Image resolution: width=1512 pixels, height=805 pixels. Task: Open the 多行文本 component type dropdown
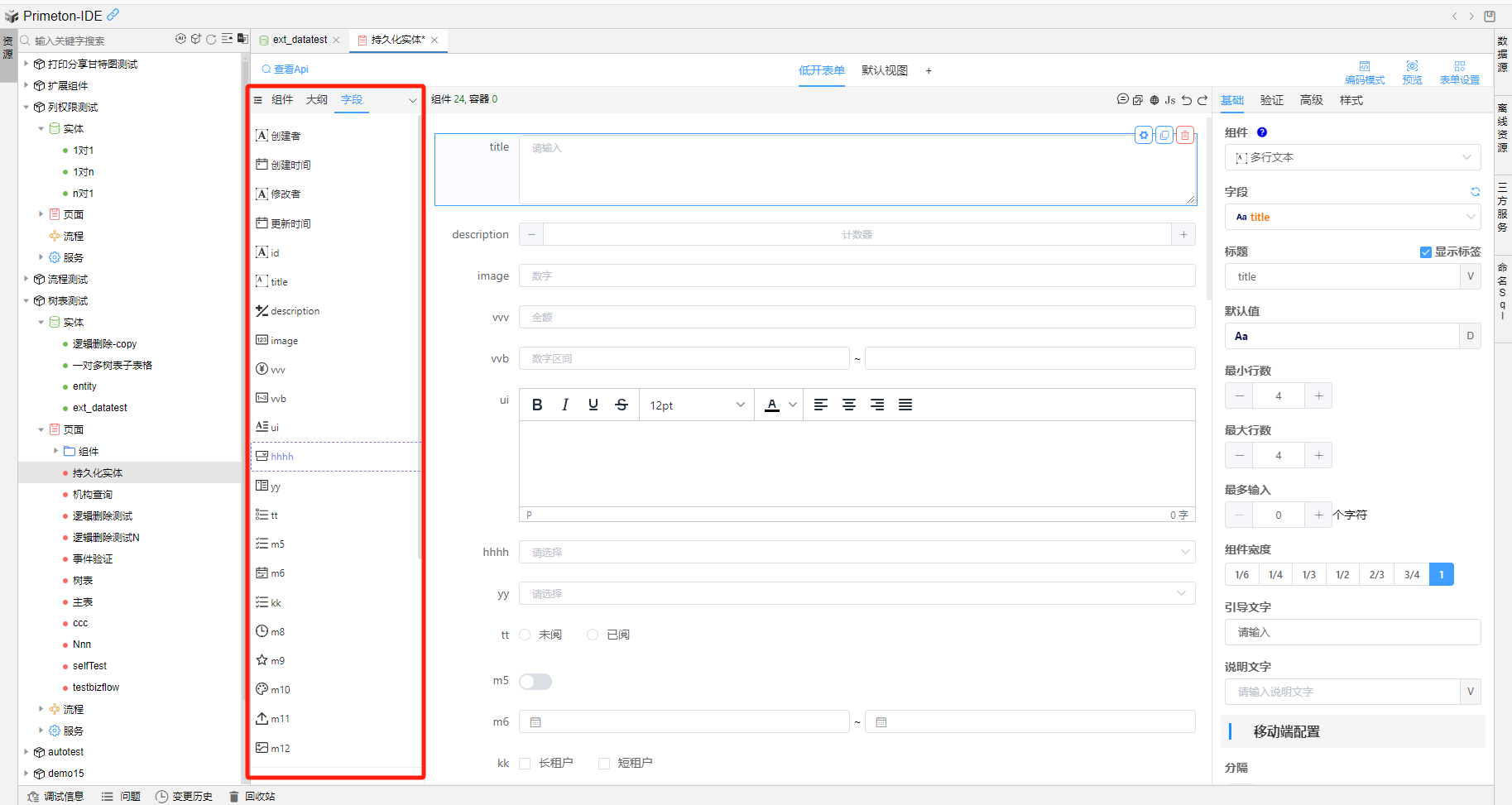1352,157
